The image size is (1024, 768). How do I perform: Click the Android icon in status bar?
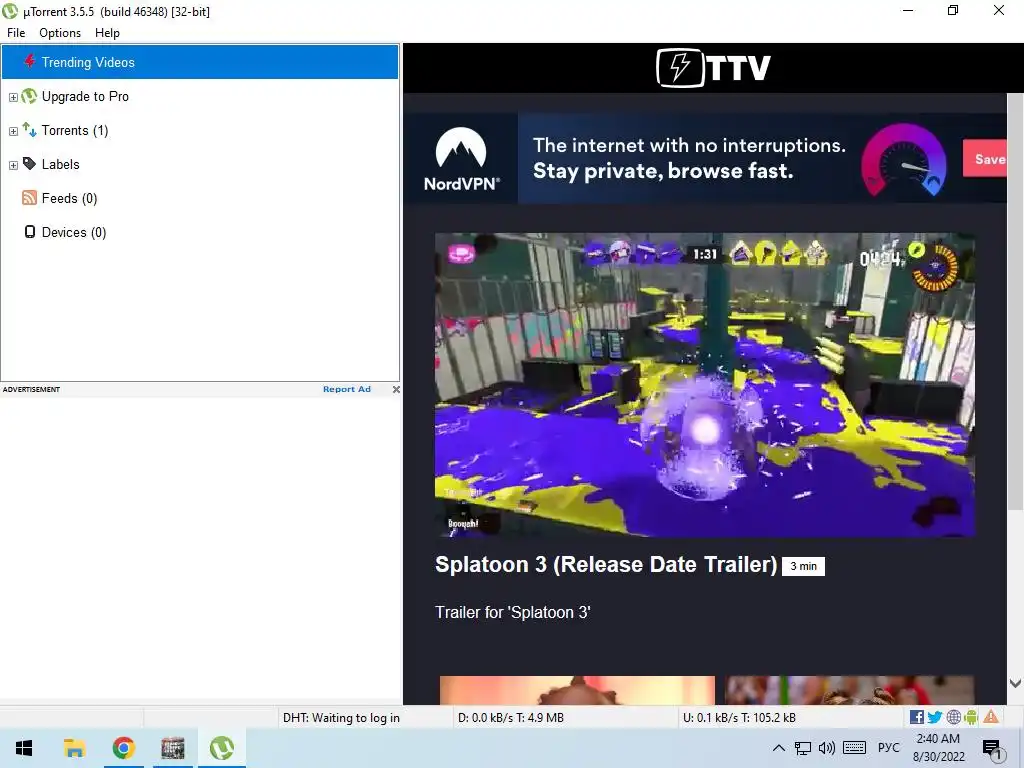tap(971, 717)
